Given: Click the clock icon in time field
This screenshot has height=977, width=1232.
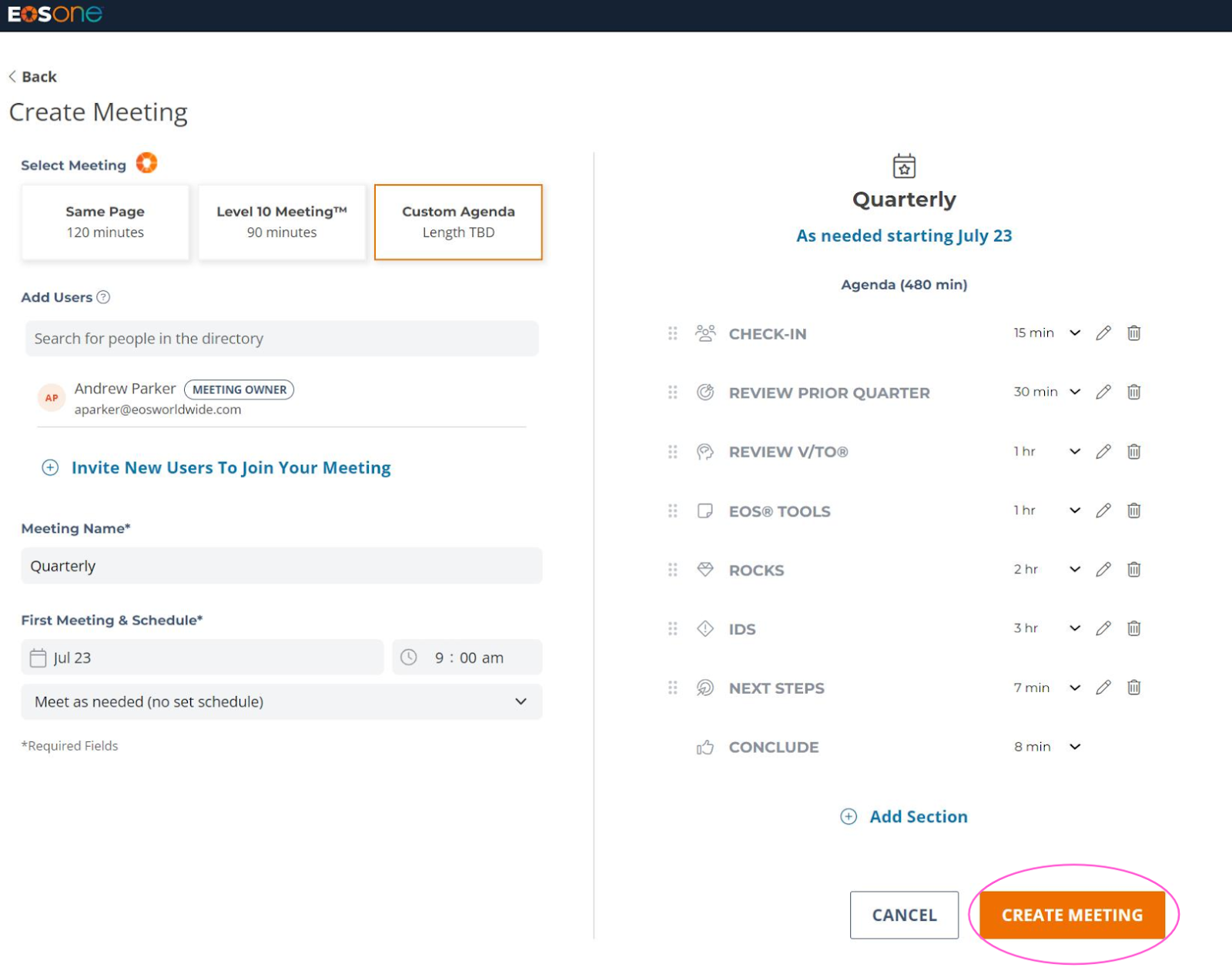Looking at the screenshot, I should 409,657.
